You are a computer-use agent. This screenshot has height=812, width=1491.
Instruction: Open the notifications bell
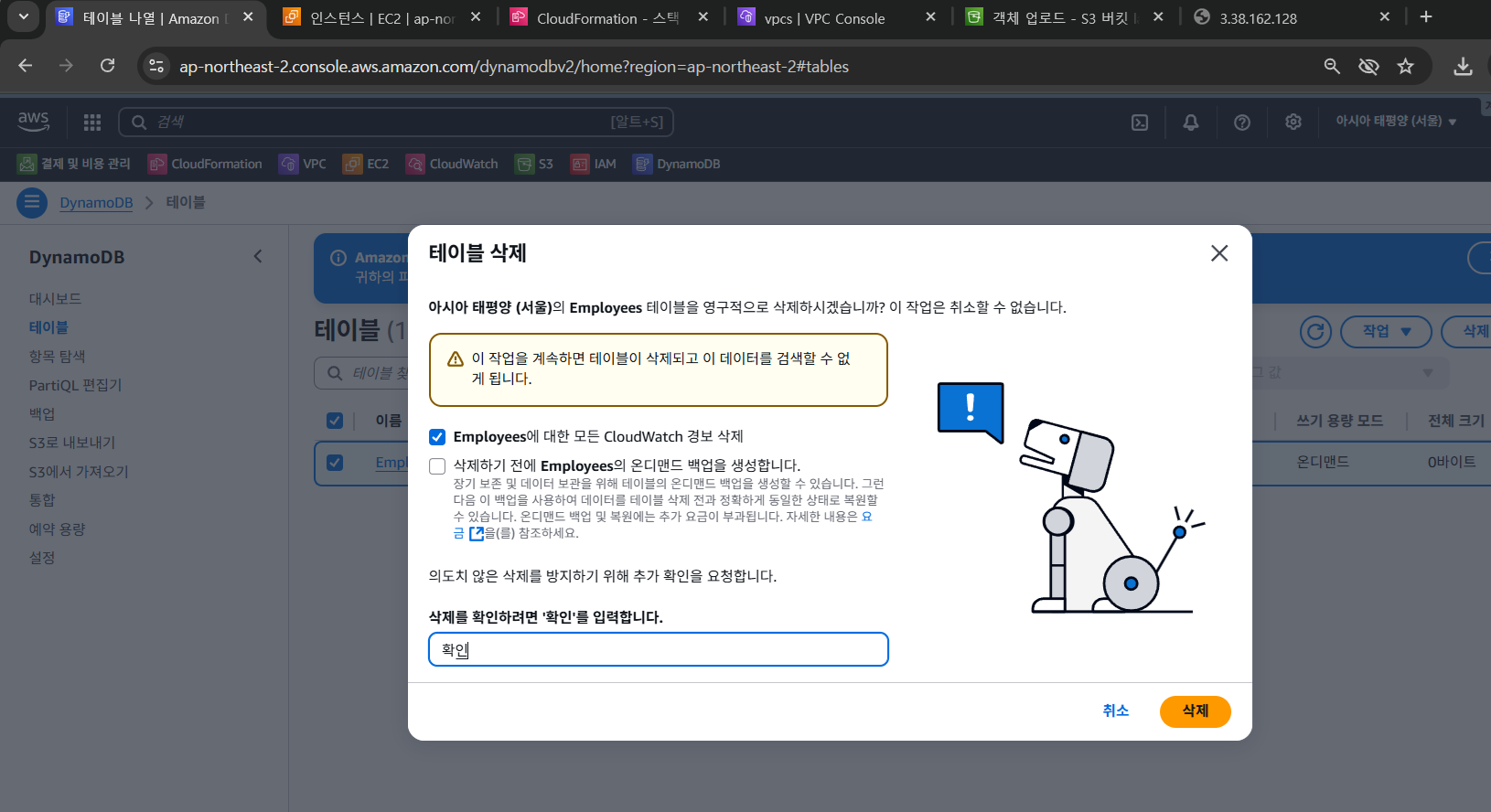1191,123
